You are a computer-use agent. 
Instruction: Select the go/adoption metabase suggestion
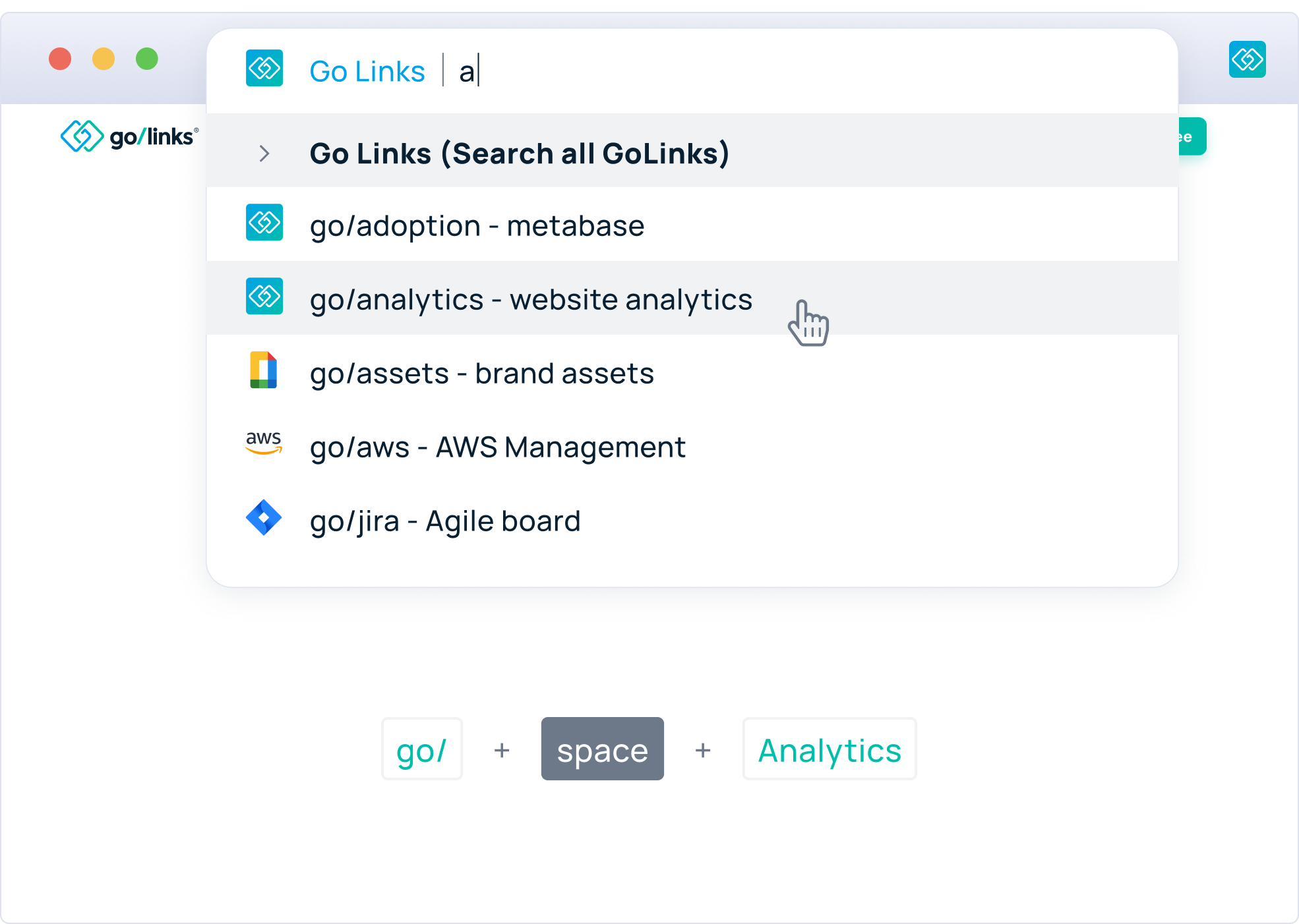tap(477, 225)
